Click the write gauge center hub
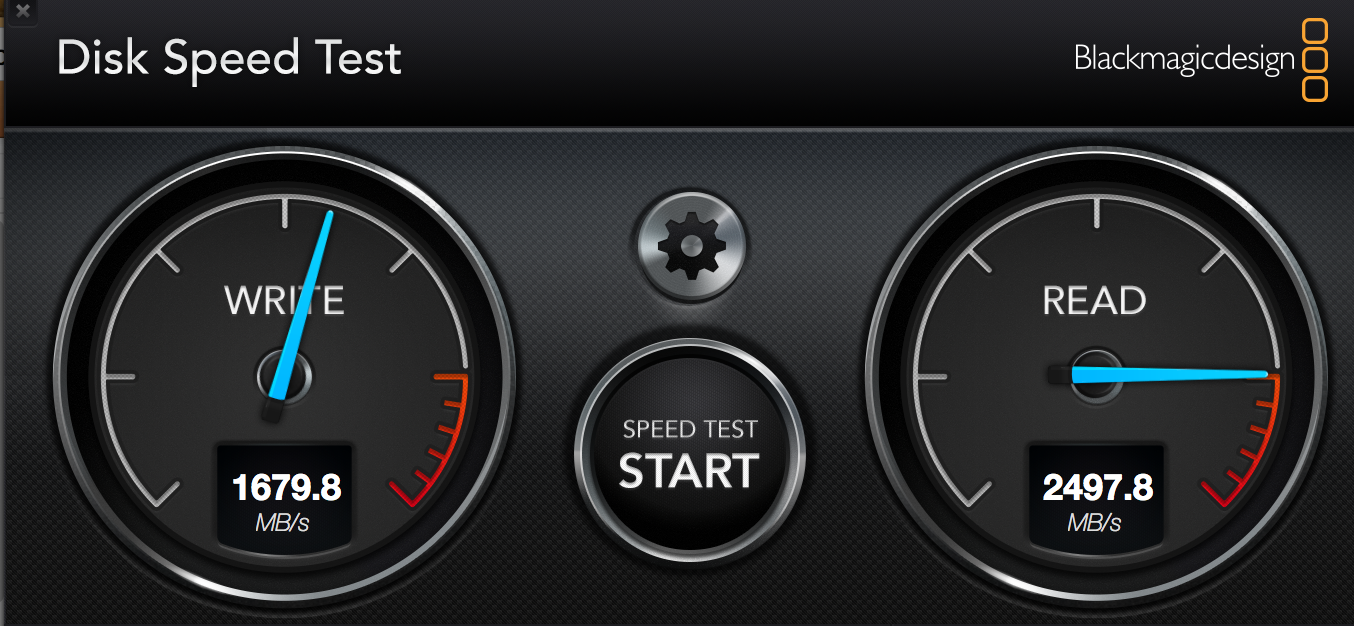 pyautogui.click(x=284, y=376)
